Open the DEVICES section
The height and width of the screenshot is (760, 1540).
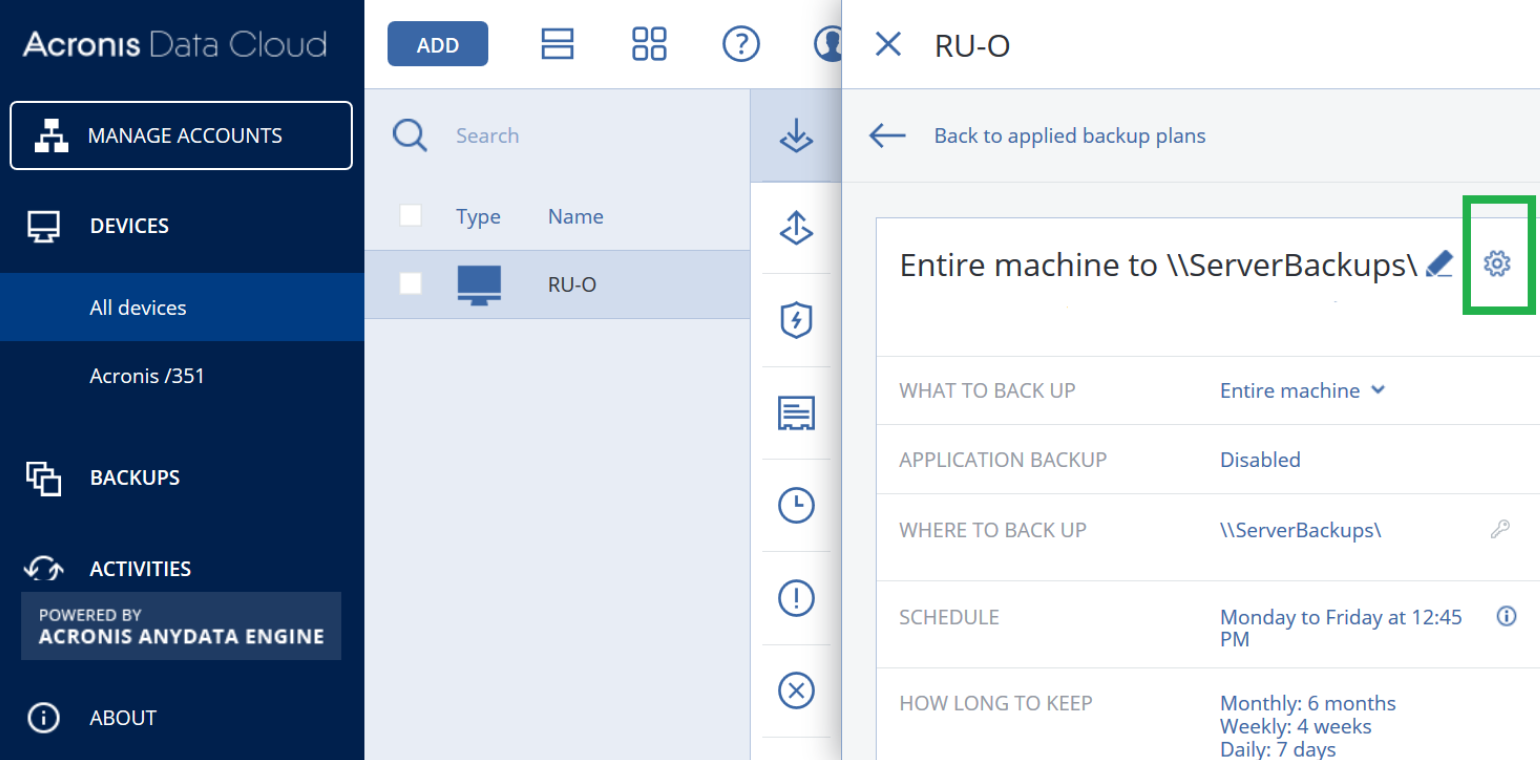click(x=129, y=226)
